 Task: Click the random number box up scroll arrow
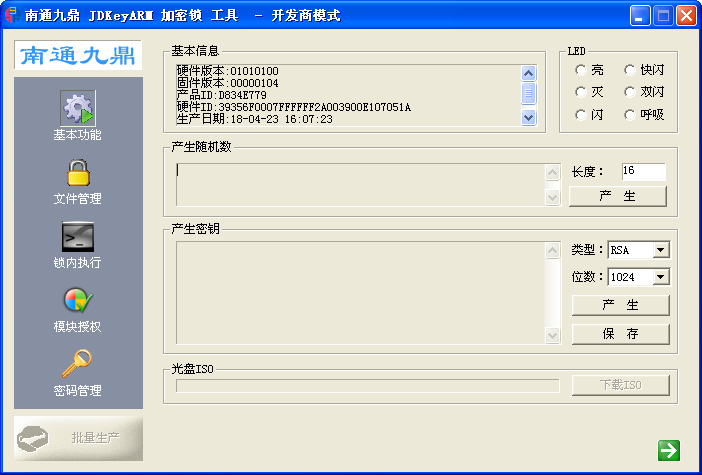click(553, 172)
